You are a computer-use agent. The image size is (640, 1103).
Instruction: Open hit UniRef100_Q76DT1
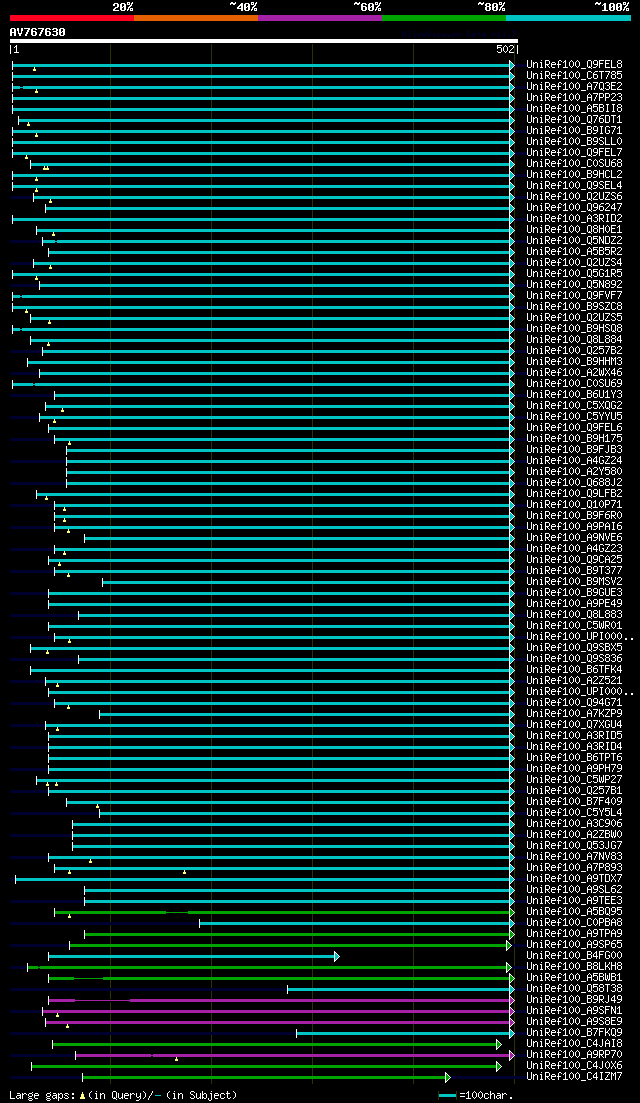point(574,120)
